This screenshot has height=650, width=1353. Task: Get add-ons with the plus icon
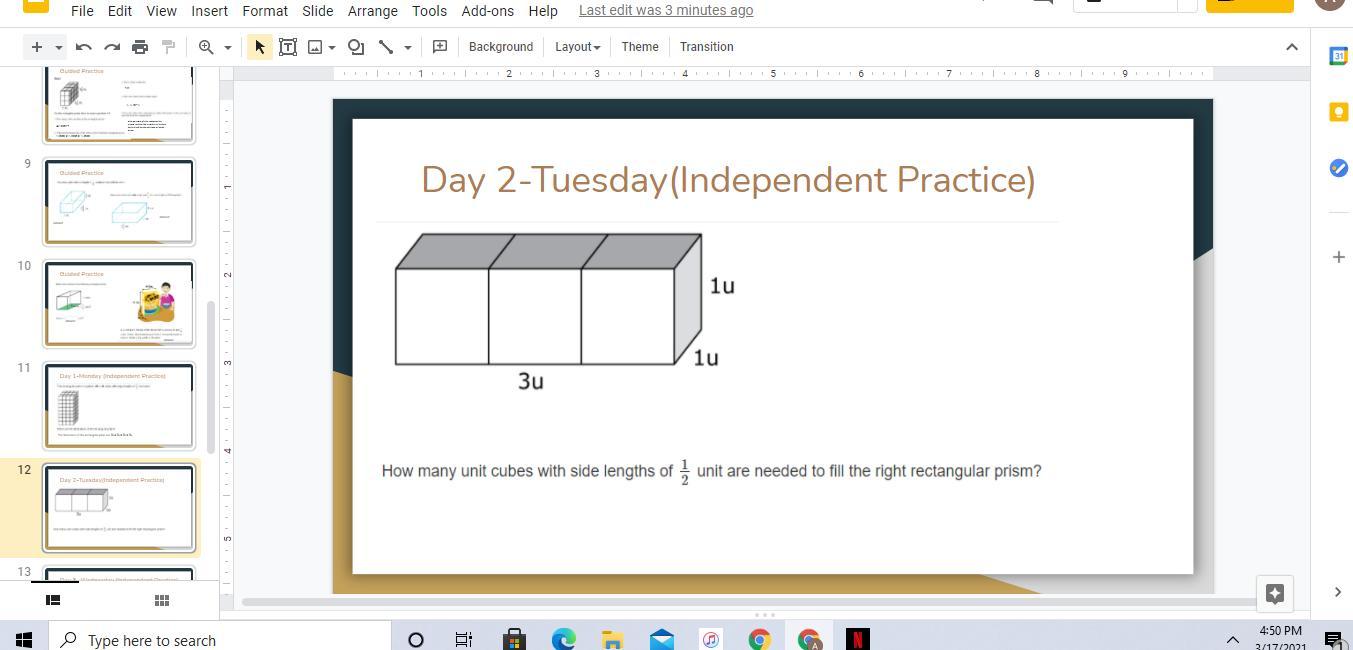click(1338, 257)
